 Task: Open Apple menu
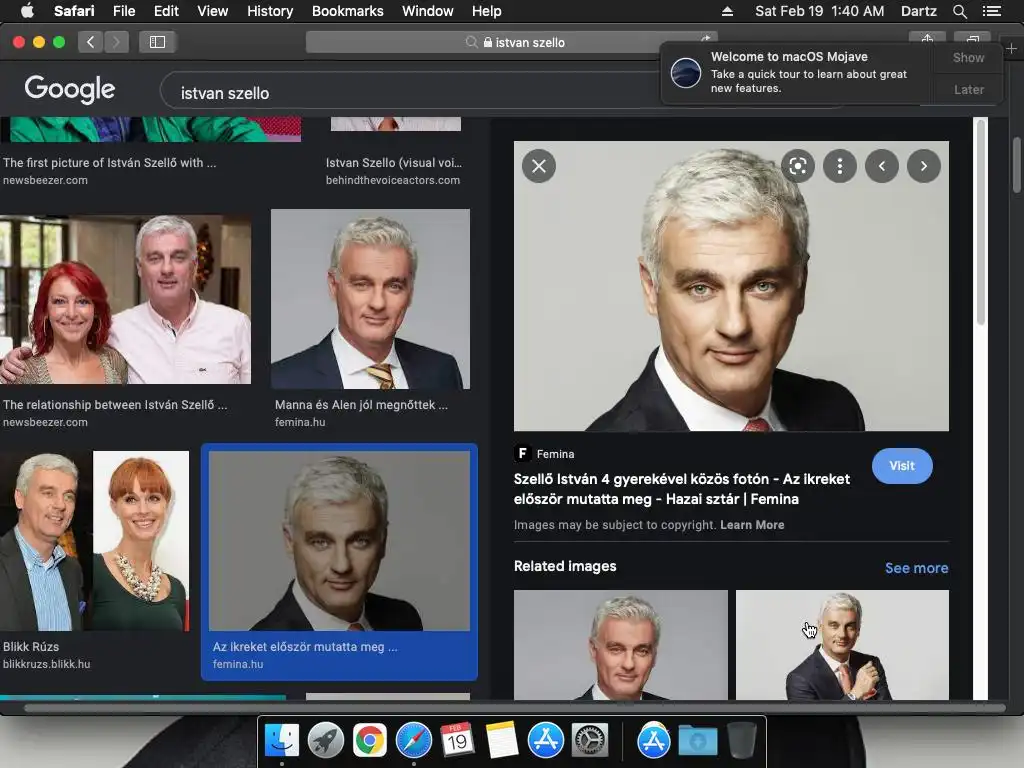coord(27,10)
